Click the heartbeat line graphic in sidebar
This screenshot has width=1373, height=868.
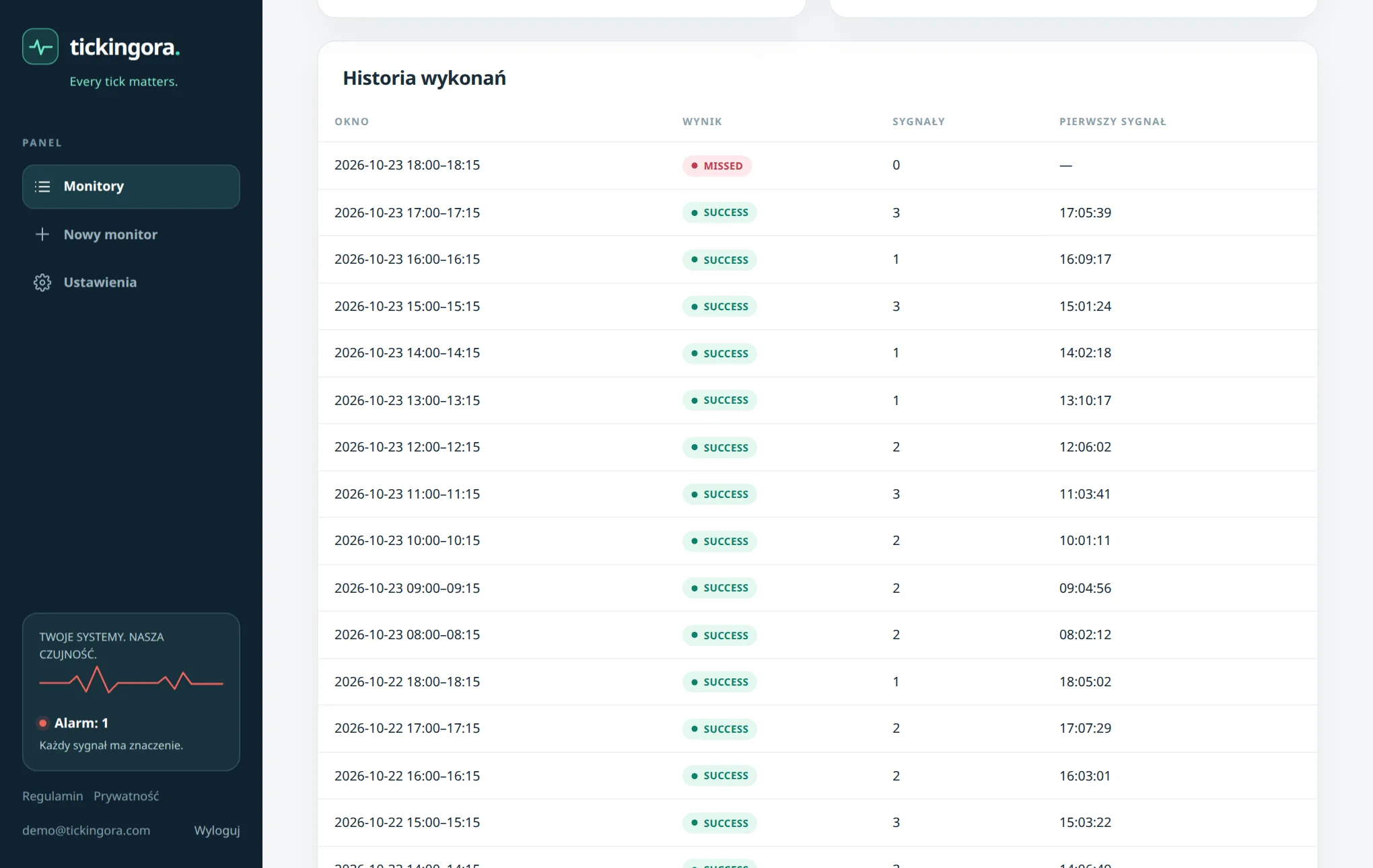coord(131,680)
